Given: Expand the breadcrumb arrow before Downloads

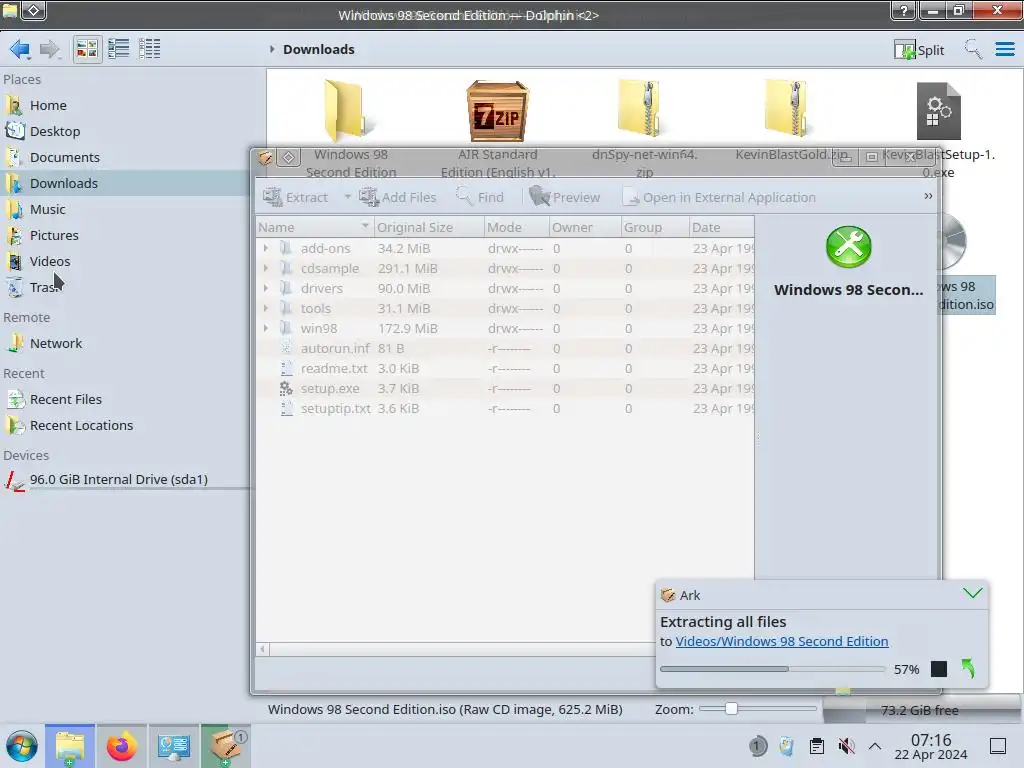Looking at the screenshot, I should [x=272, y=49].
